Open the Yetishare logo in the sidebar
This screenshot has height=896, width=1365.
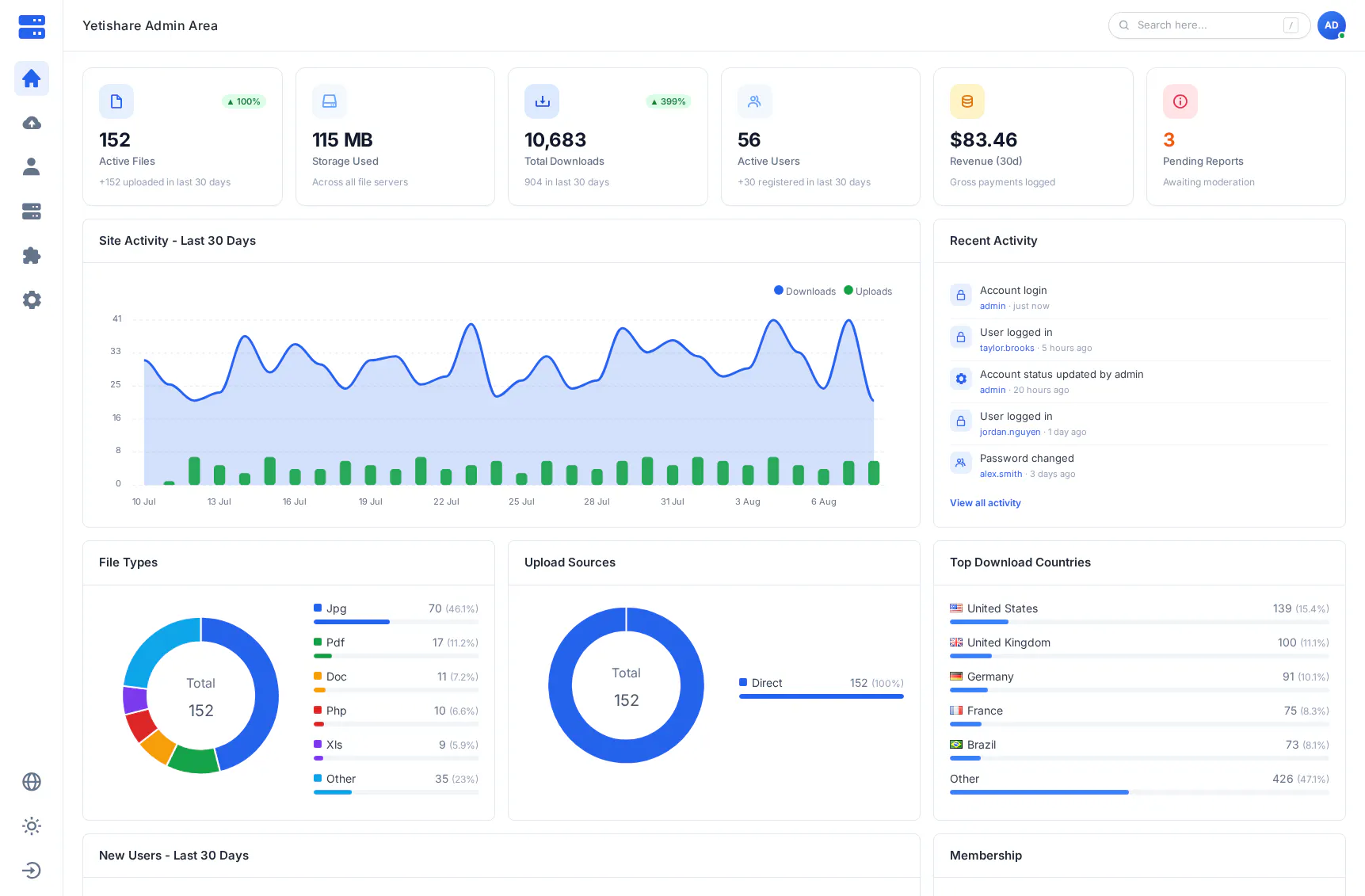[x=32, y=26]
